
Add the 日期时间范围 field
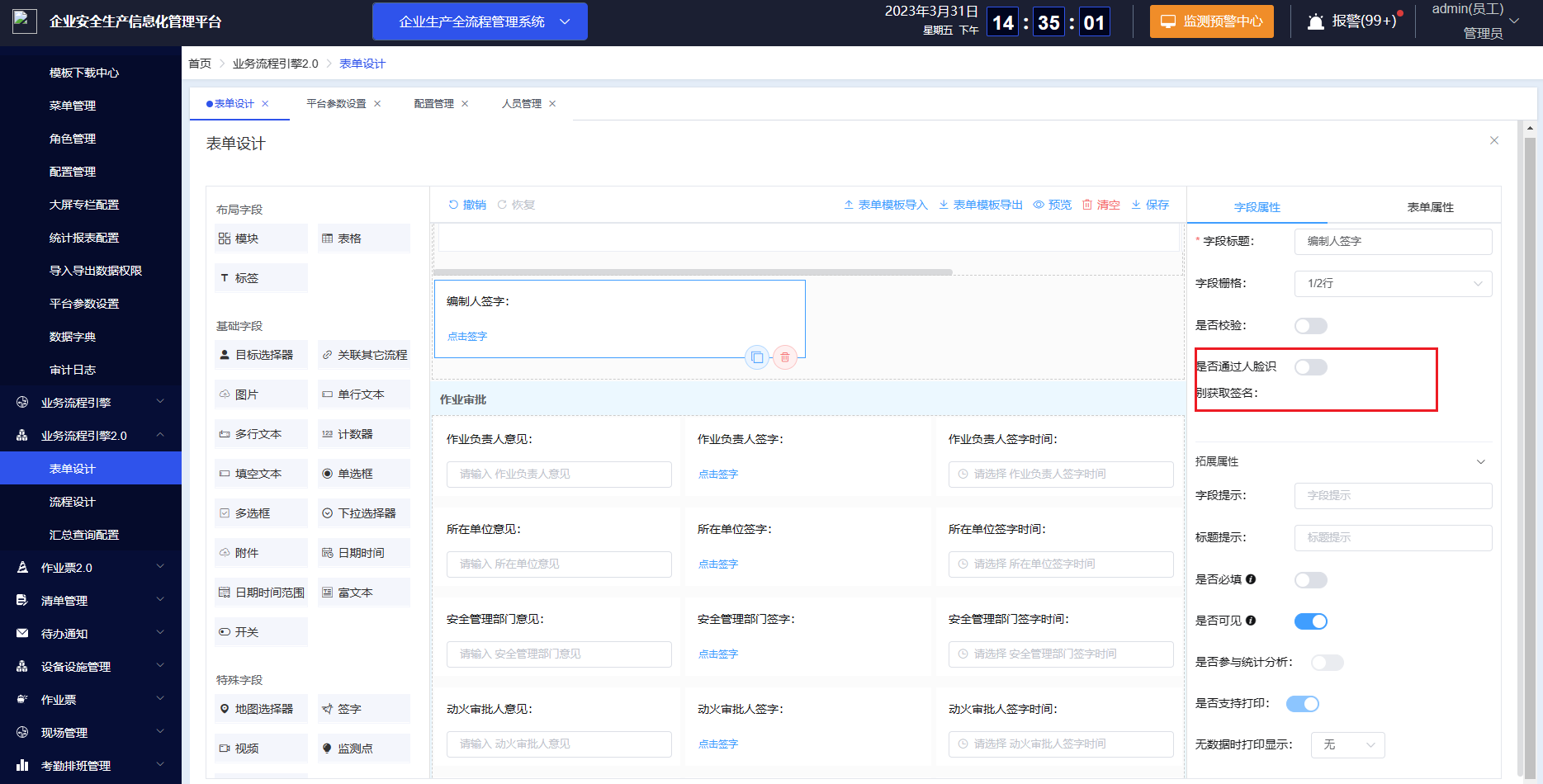pyautogui.click(x=261, y=593)
